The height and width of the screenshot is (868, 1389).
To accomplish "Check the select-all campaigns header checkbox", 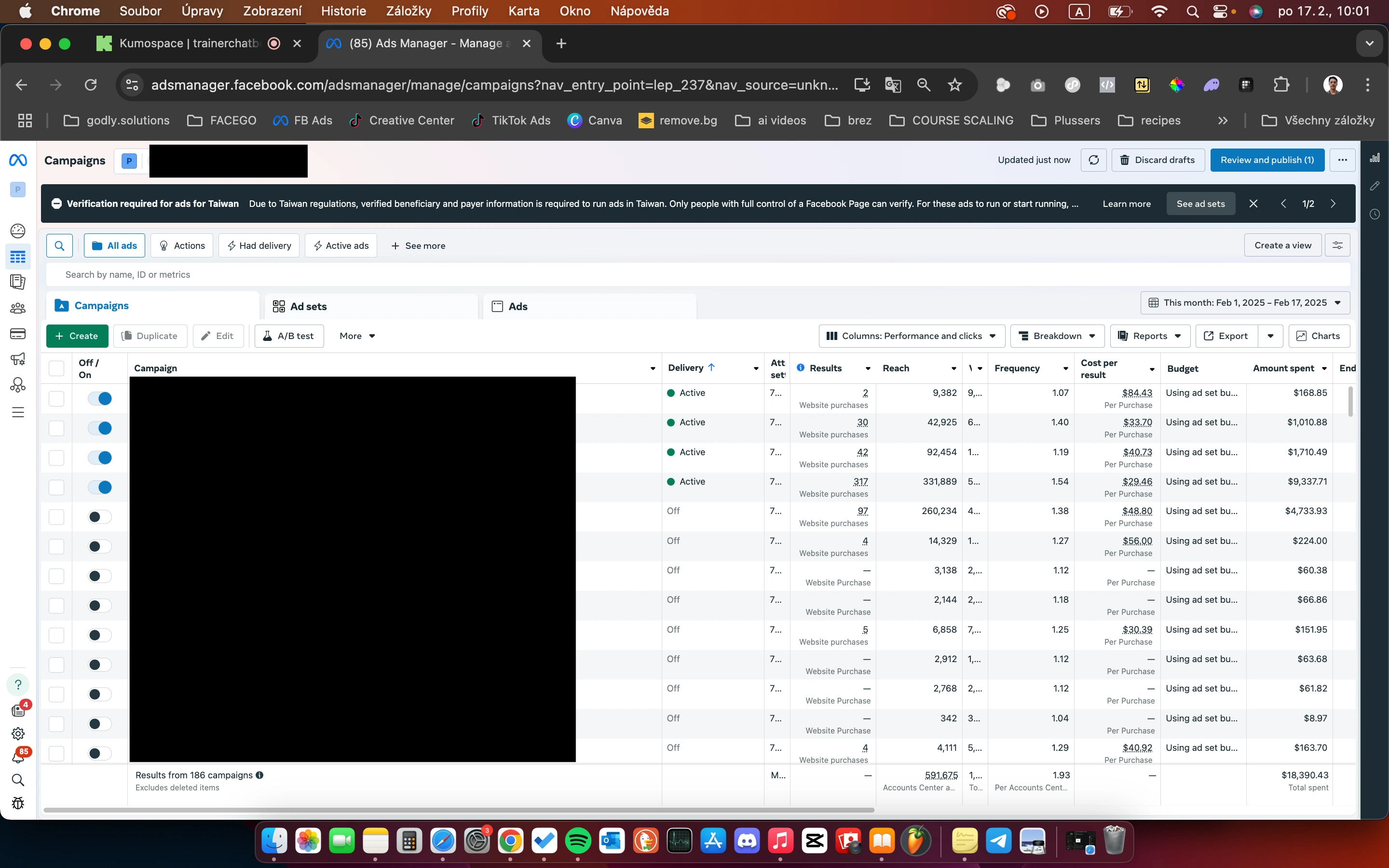I will (56, 368).
